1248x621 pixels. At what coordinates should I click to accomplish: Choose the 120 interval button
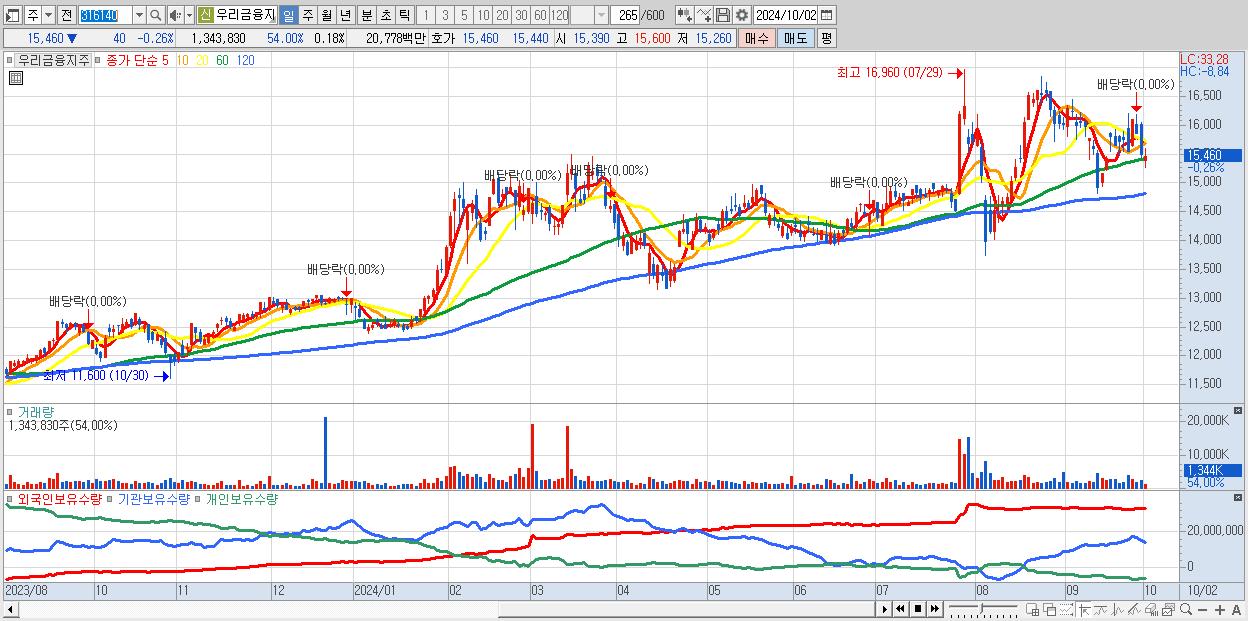click(560, 15)
